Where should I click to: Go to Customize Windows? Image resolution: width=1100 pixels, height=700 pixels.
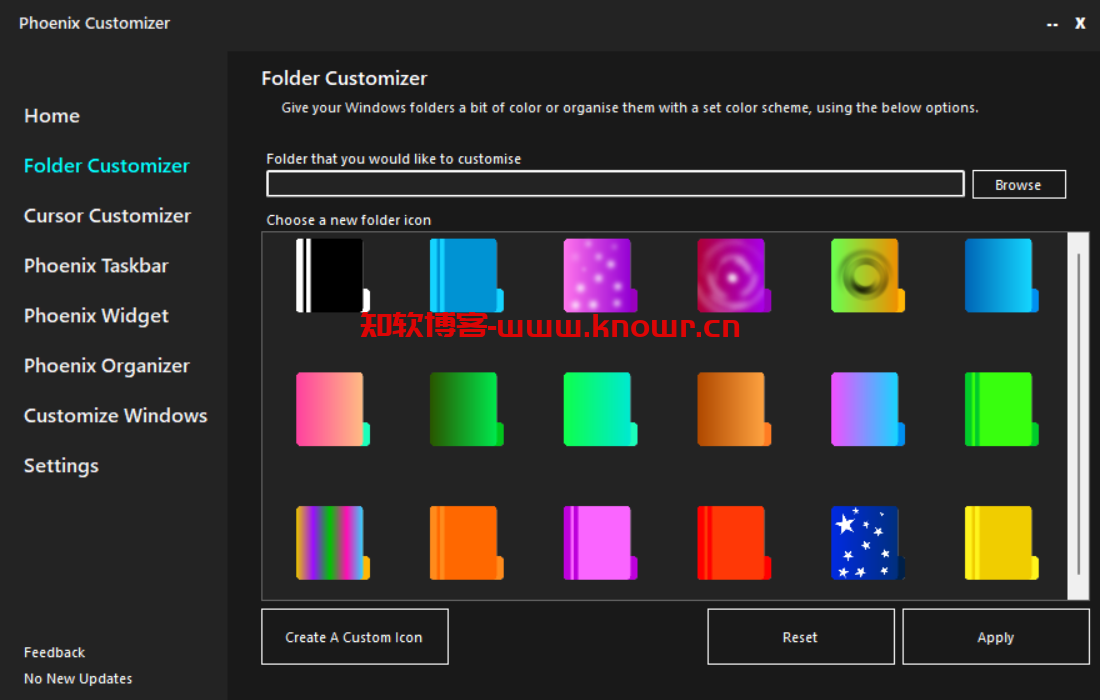click(116, 415)
